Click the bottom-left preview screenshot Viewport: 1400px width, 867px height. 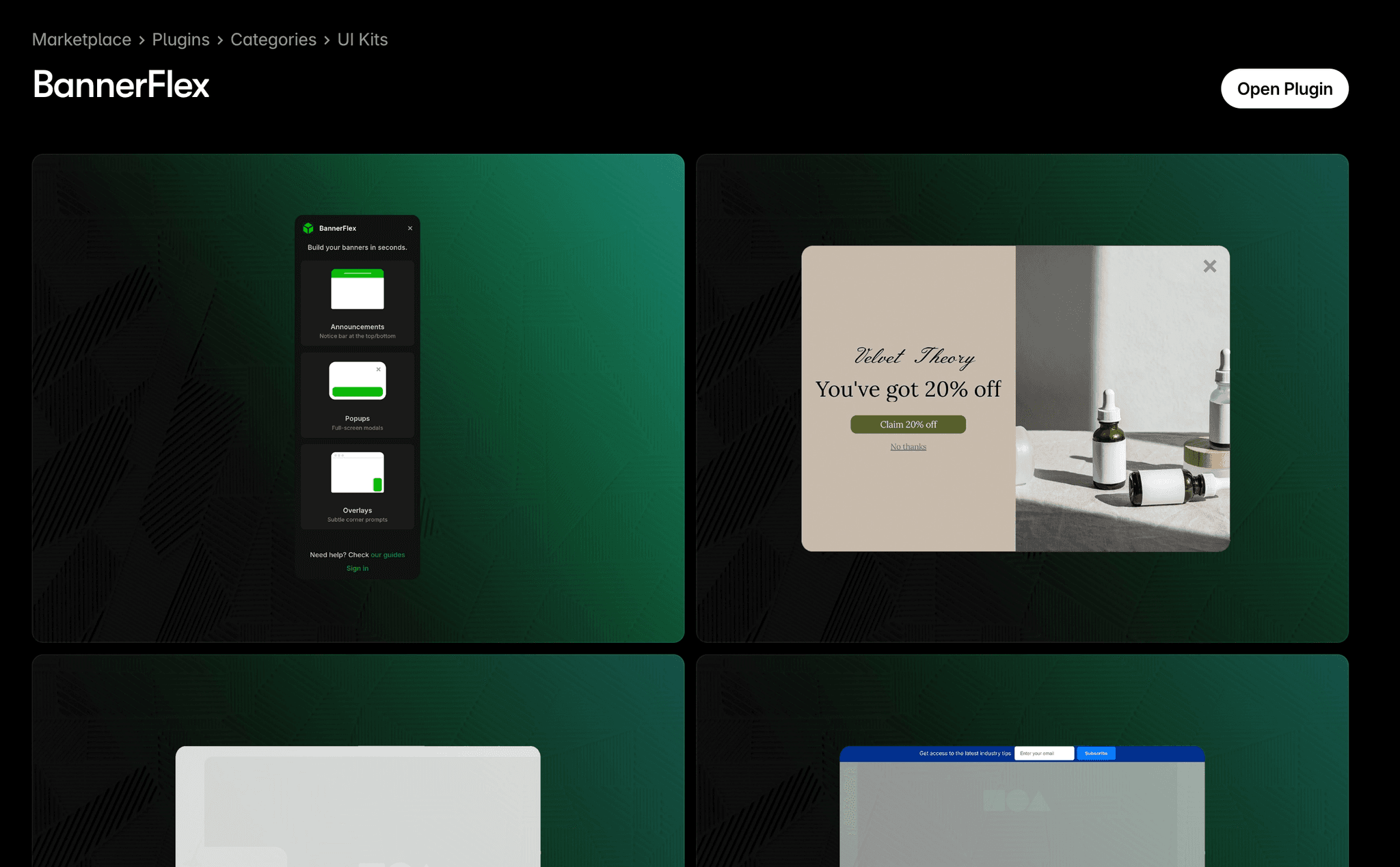click(358, 758)
